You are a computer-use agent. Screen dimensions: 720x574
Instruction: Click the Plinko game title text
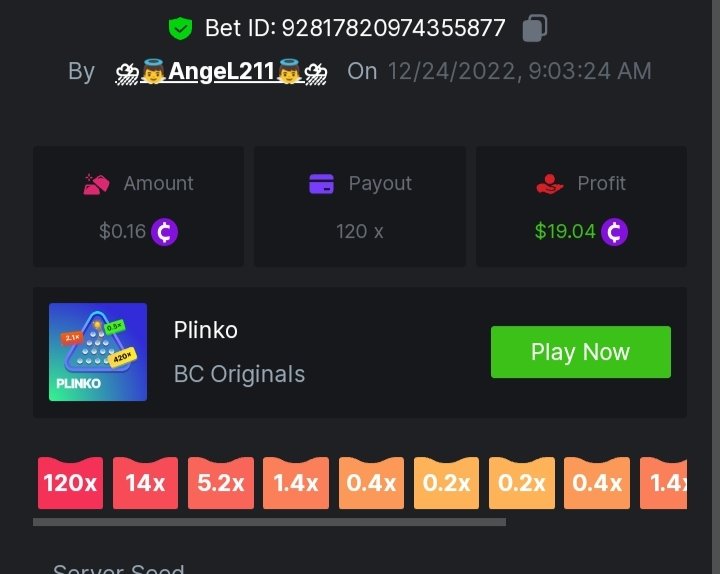[206, 330]
